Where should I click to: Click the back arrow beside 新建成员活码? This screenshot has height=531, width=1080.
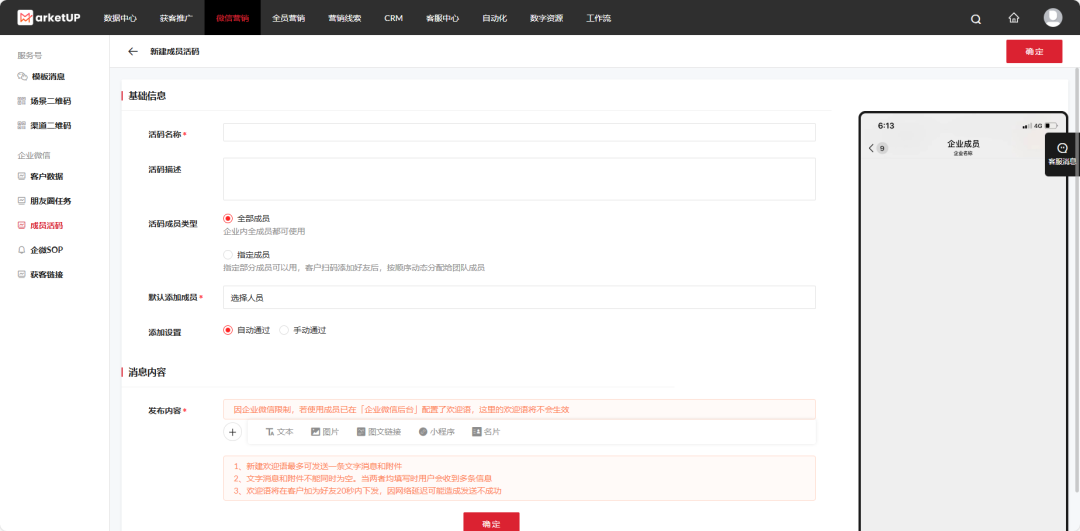[133, 51]
